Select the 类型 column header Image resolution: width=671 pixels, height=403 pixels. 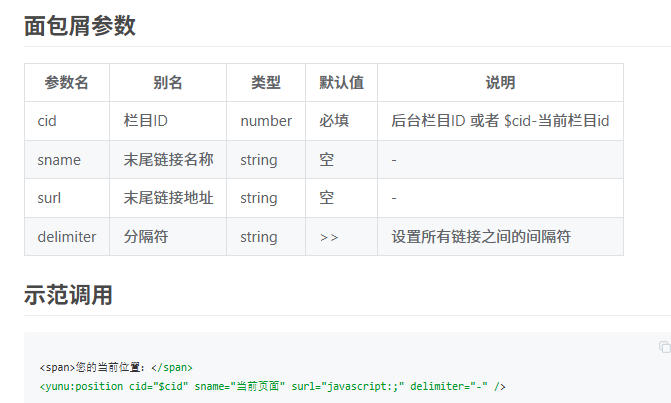pyautogui.click(x=265, y=83)
